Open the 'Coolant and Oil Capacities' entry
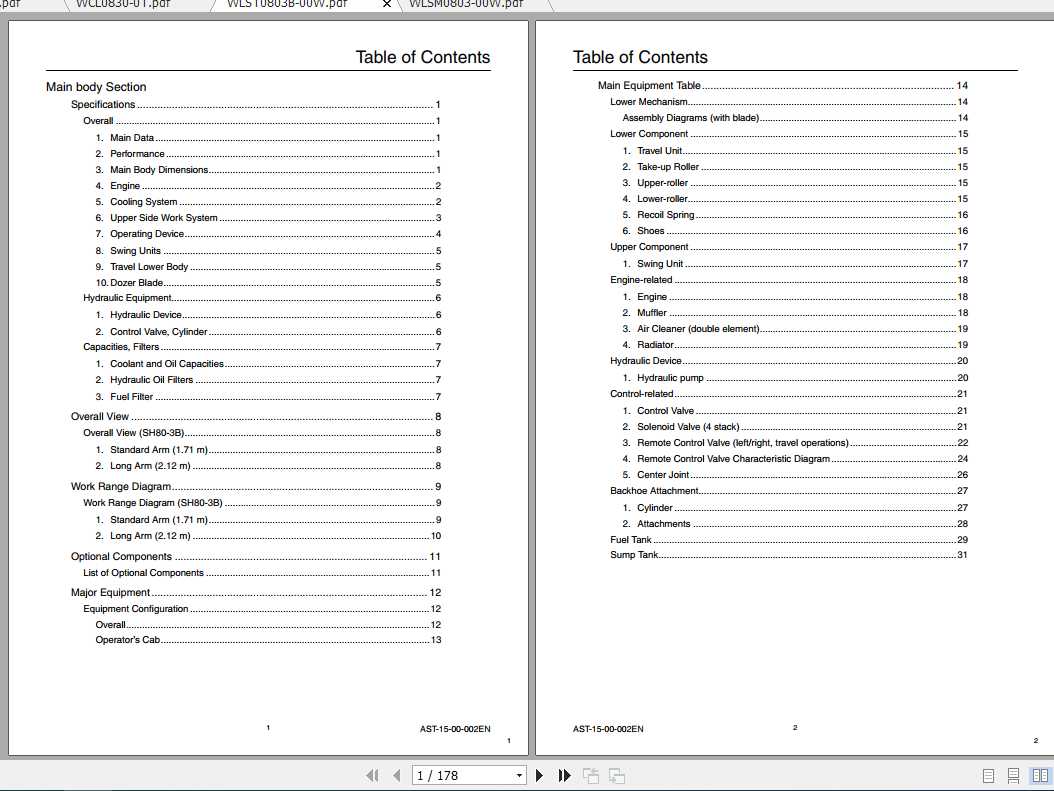This screenshot has width=1054, height=791. coord(268,364)
